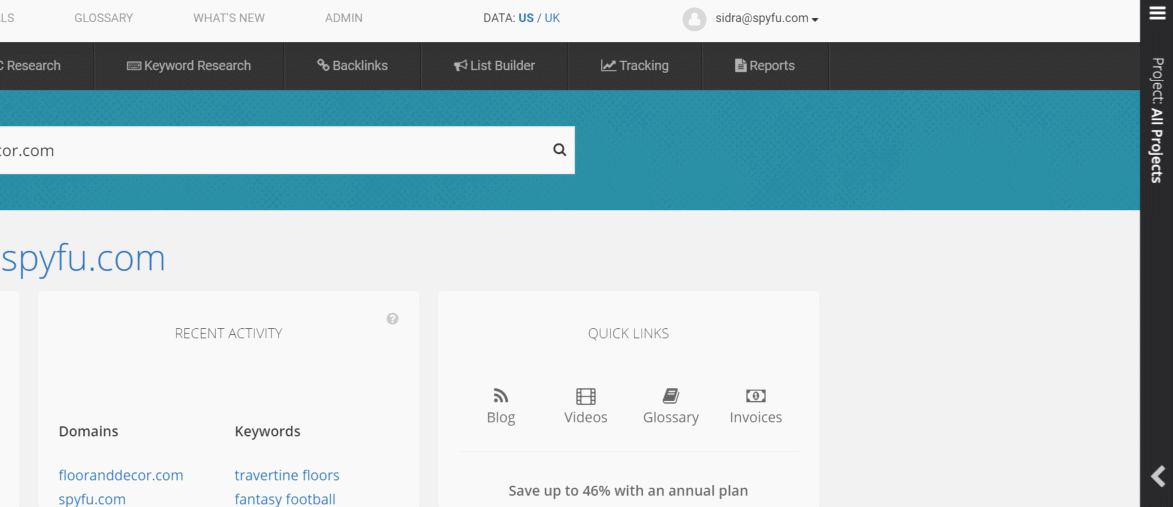This screenshot has width=1173, height=507.
Task: Switch data to UK
Action: click(552, 18)
